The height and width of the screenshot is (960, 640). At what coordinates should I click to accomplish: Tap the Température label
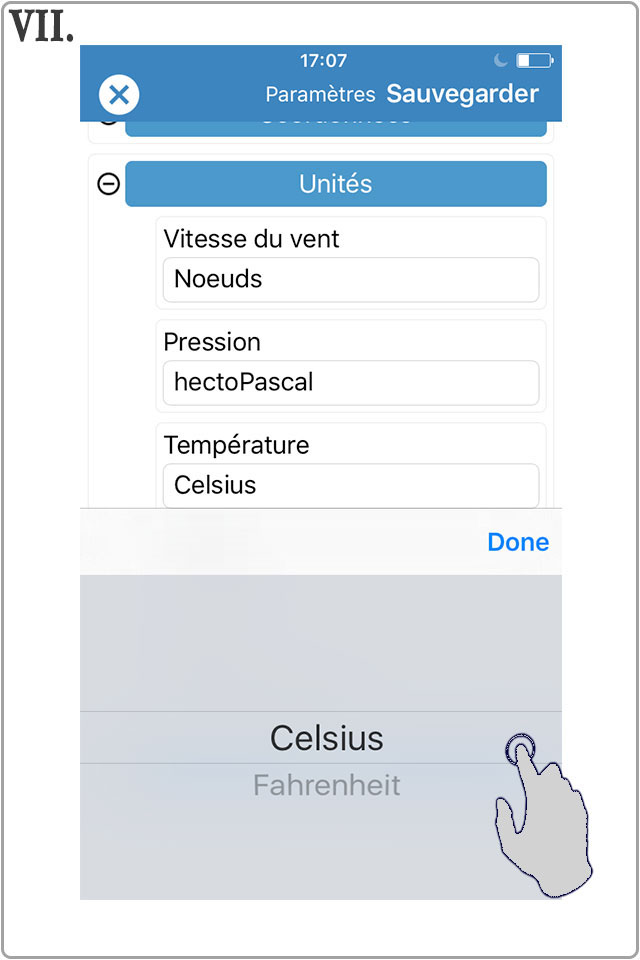tap(236, 444)
